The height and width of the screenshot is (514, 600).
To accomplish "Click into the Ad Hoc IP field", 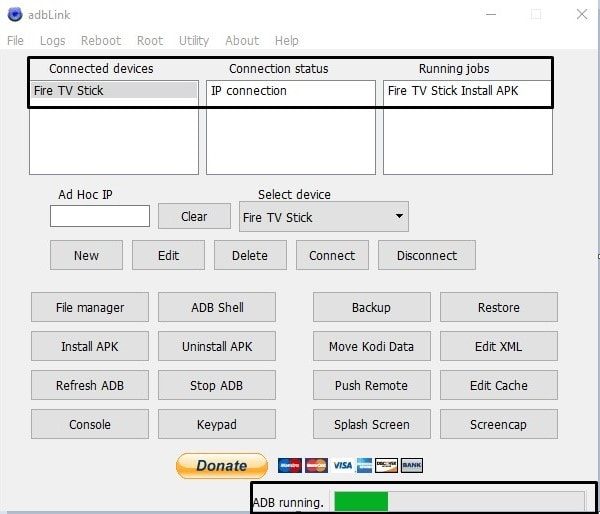I will point(99,216).
